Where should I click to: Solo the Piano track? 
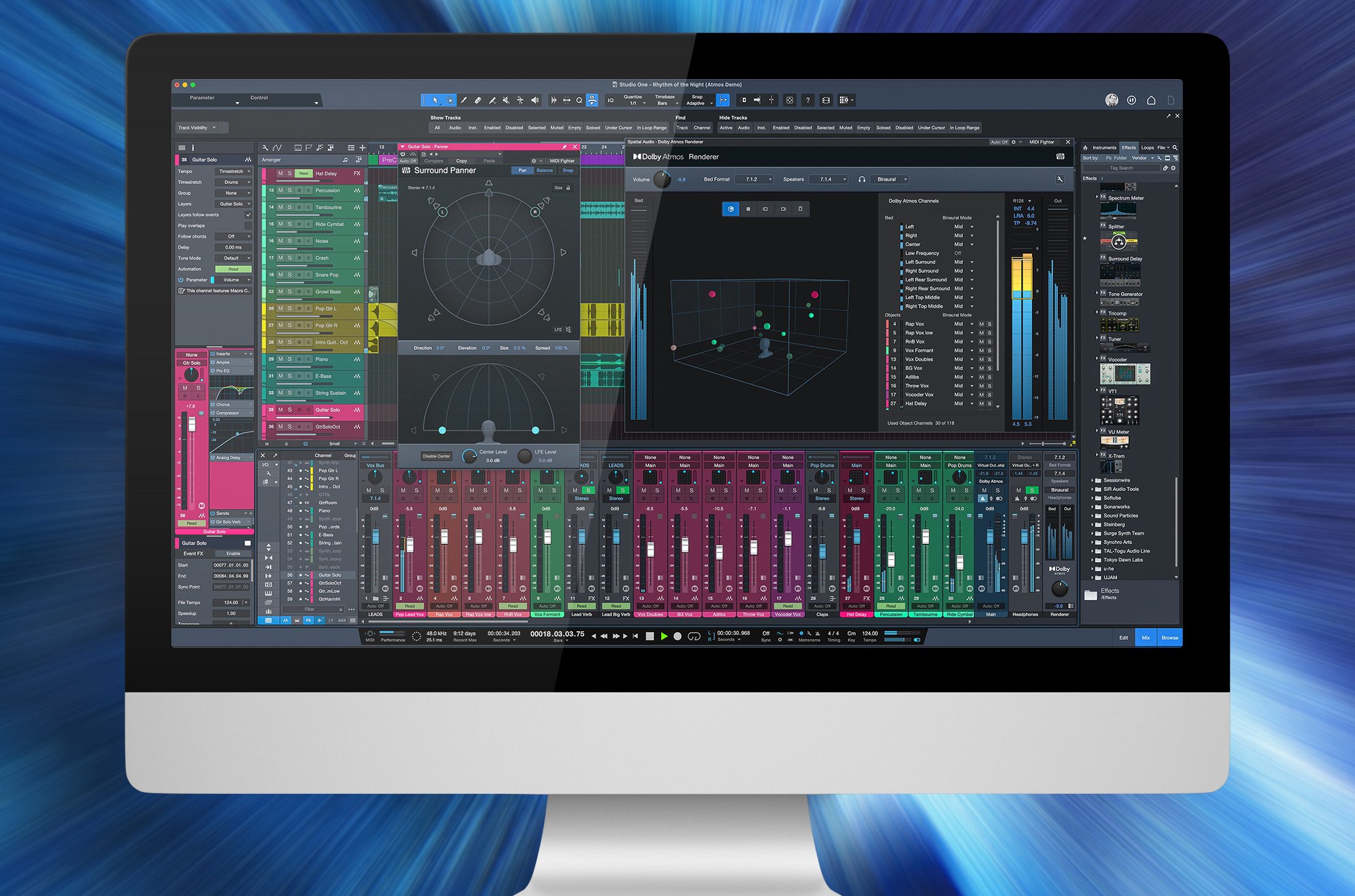click(x=290, y=360)
